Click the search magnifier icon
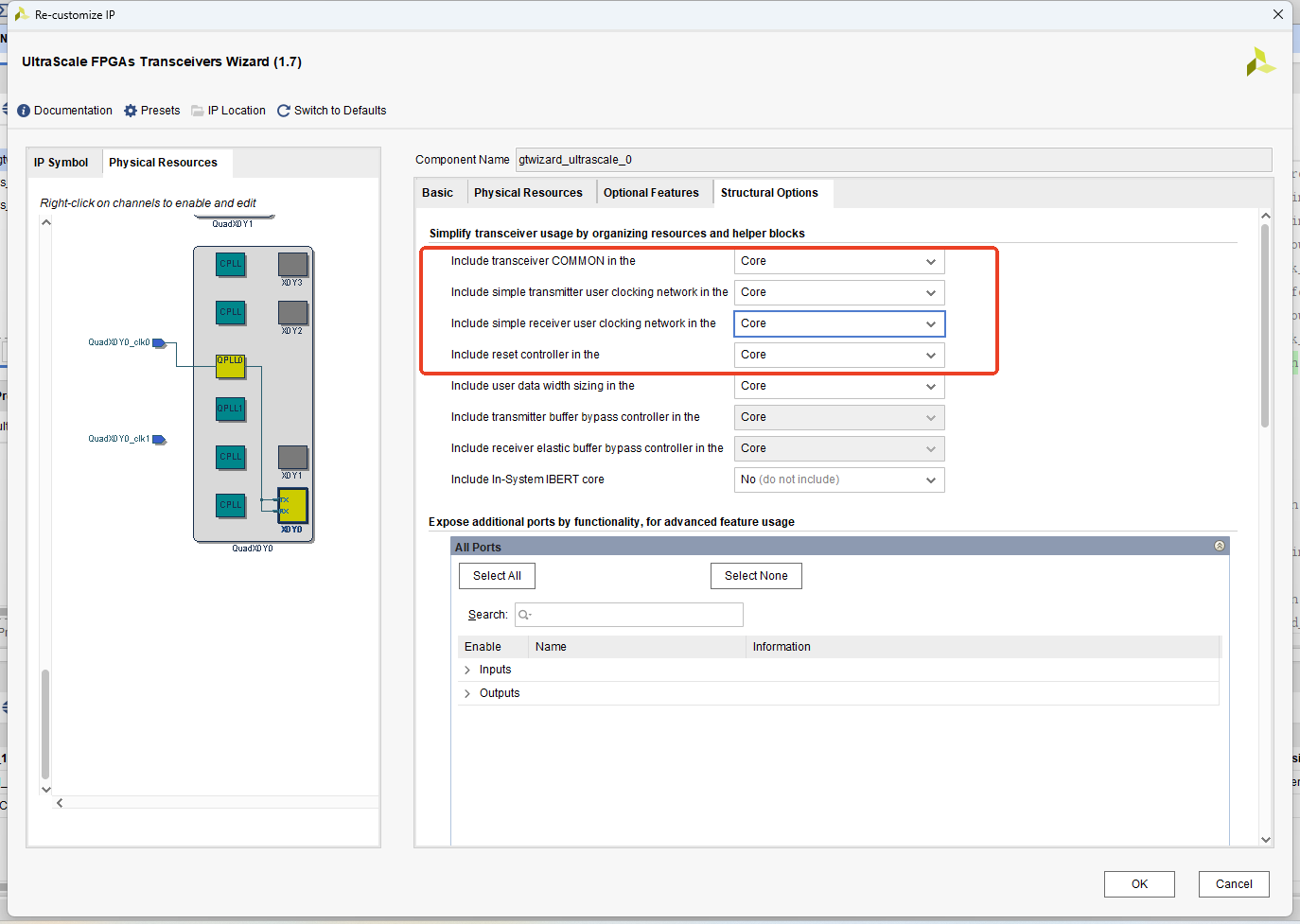The image size is (1300, 924). click(524, 615)
